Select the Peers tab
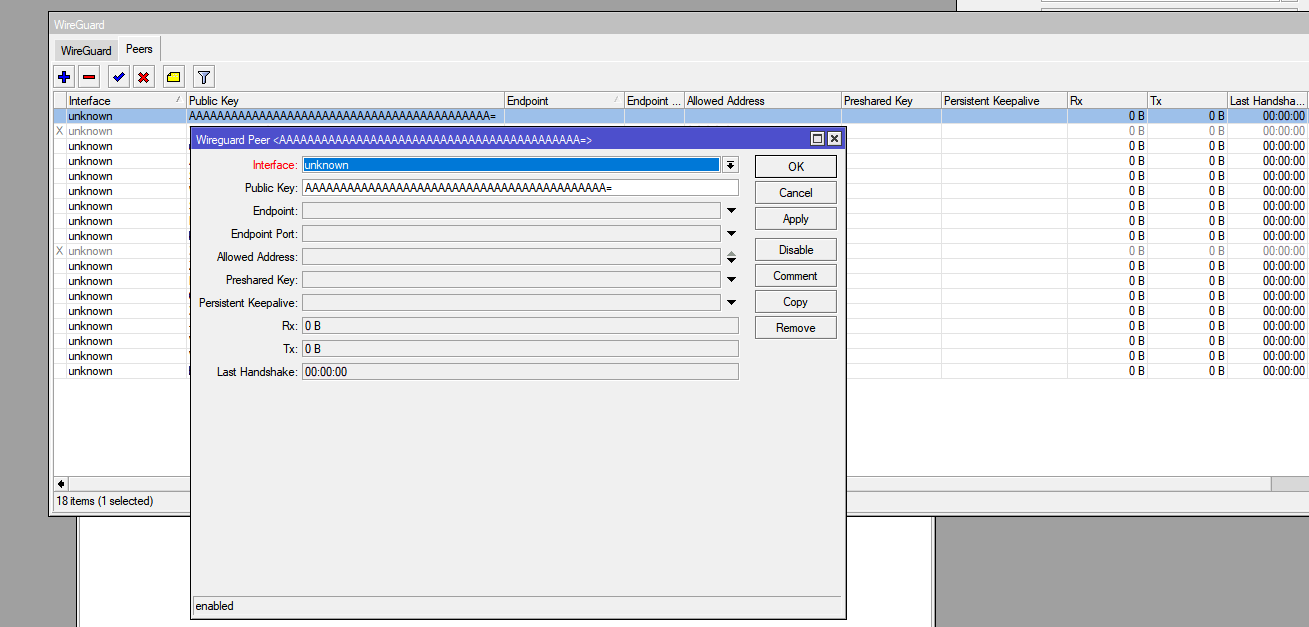This screenshot has height=627, width=1309. (139, 49)
